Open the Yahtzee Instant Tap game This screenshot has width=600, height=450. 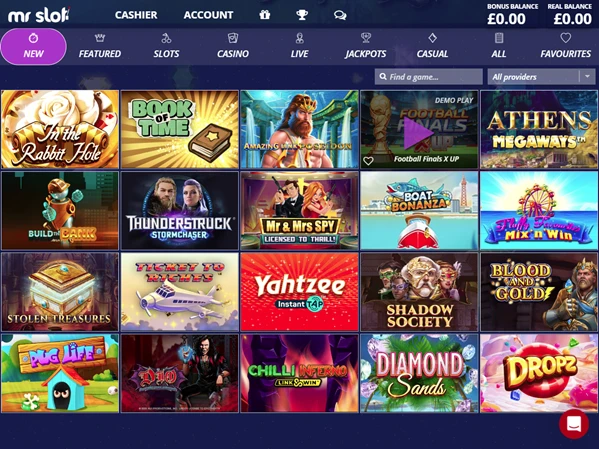click(300, 292)
